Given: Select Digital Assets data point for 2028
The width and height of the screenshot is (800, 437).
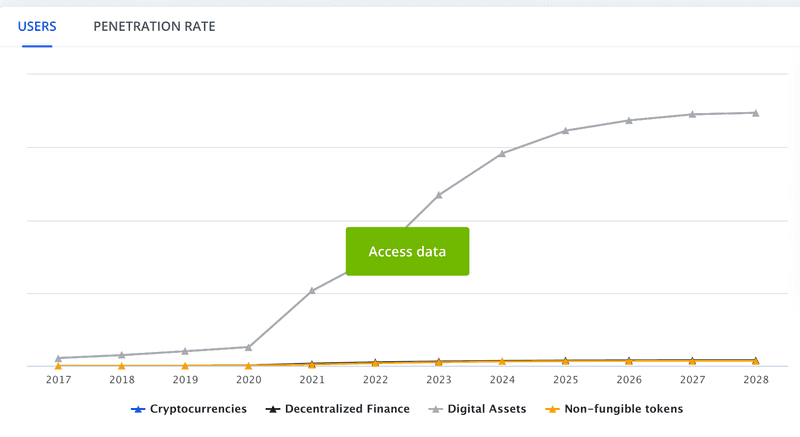Looking at the screenshot, I should (756, 113).
